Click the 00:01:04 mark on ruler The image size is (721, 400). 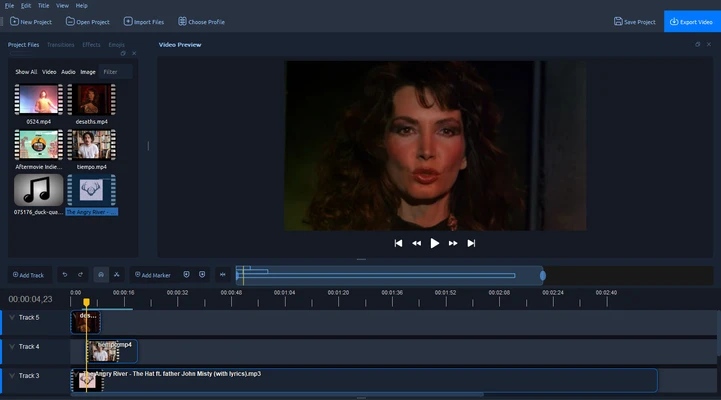point(285,292)
